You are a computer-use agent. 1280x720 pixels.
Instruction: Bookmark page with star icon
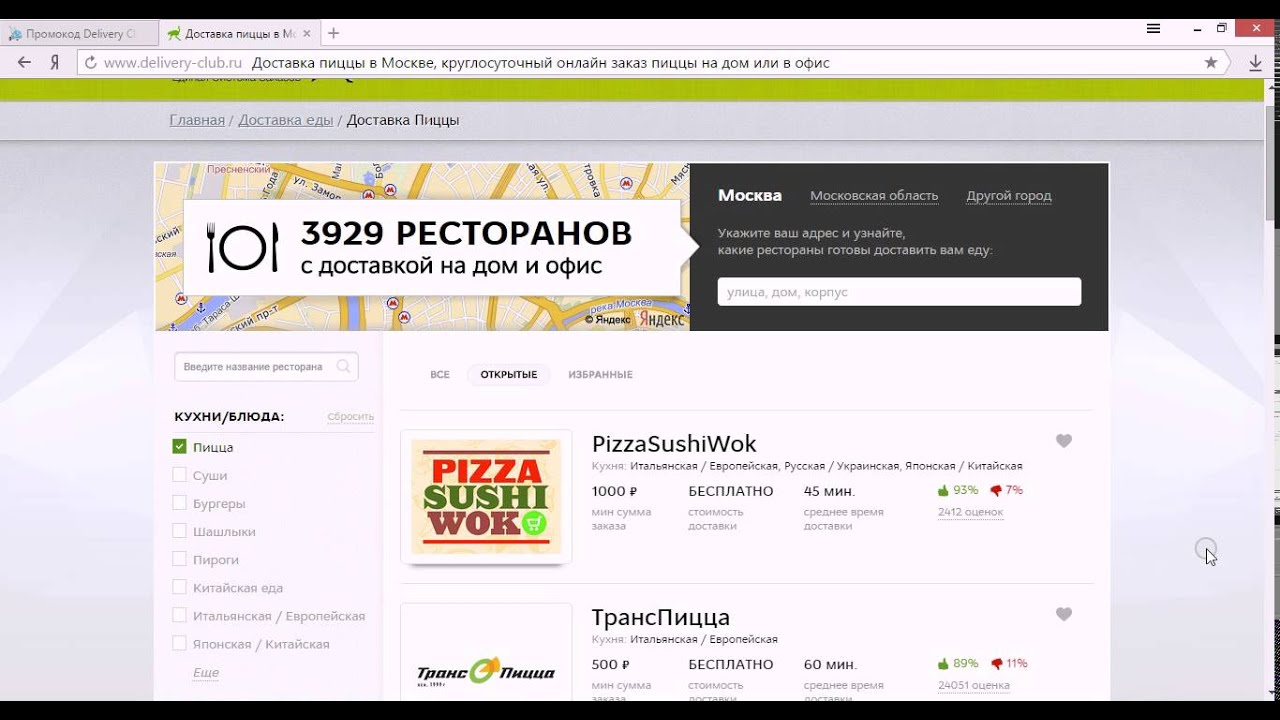[1211, 62]
